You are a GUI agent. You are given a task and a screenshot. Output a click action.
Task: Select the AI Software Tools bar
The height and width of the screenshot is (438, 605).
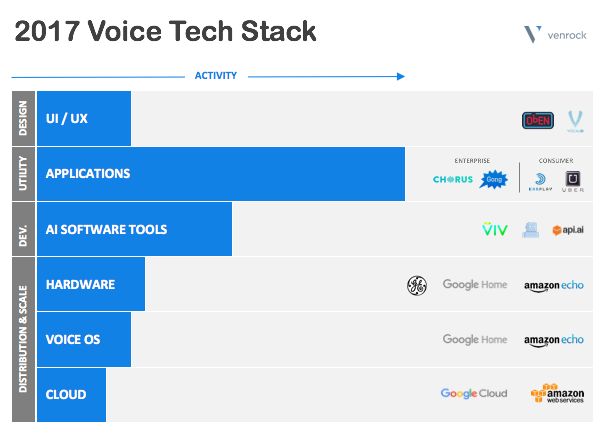click(x=134, y=229)
